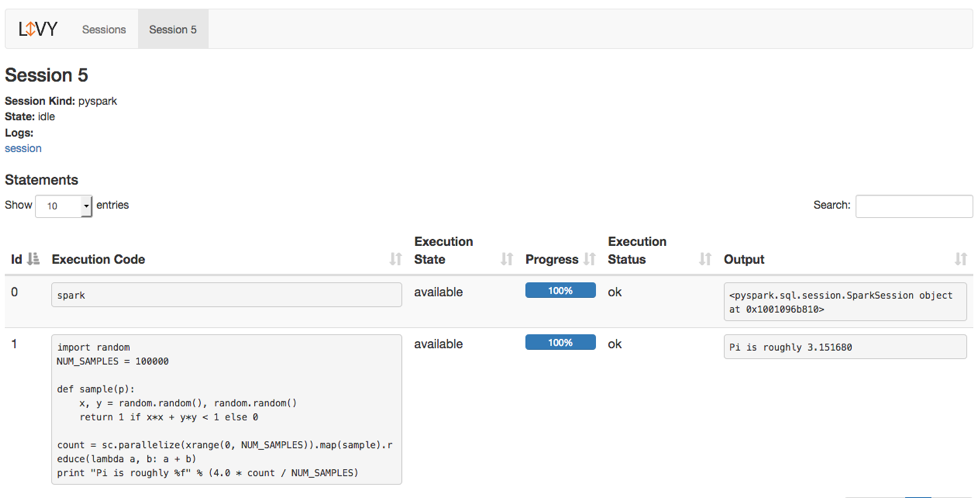This screenshot has width=975, height=498.
Task: Select the Session 5 navigation tab
Action: pos(173,29)
